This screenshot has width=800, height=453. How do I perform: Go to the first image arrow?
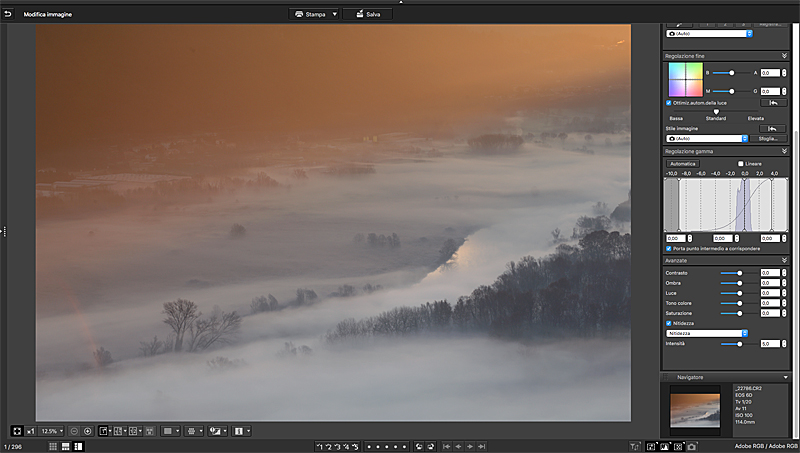click(446, 446)
